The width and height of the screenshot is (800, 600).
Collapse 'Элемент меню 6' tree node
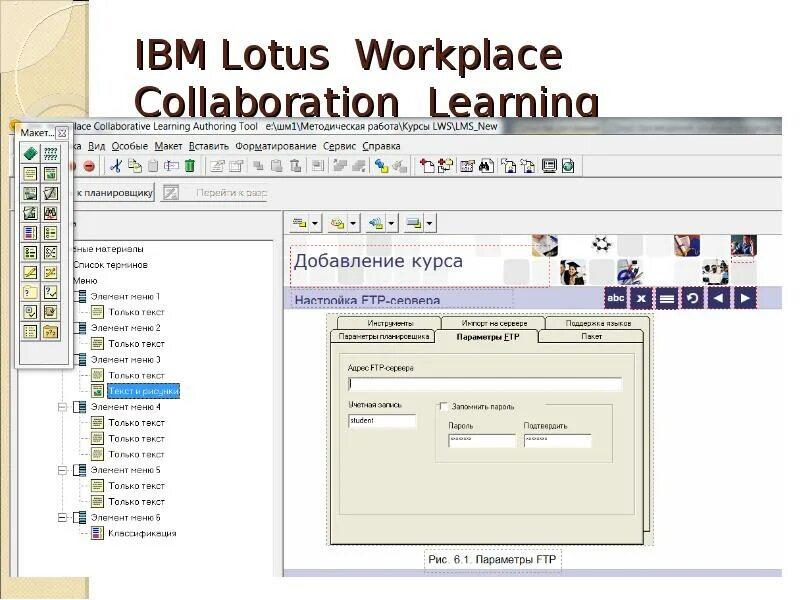(x=62, y=517)
